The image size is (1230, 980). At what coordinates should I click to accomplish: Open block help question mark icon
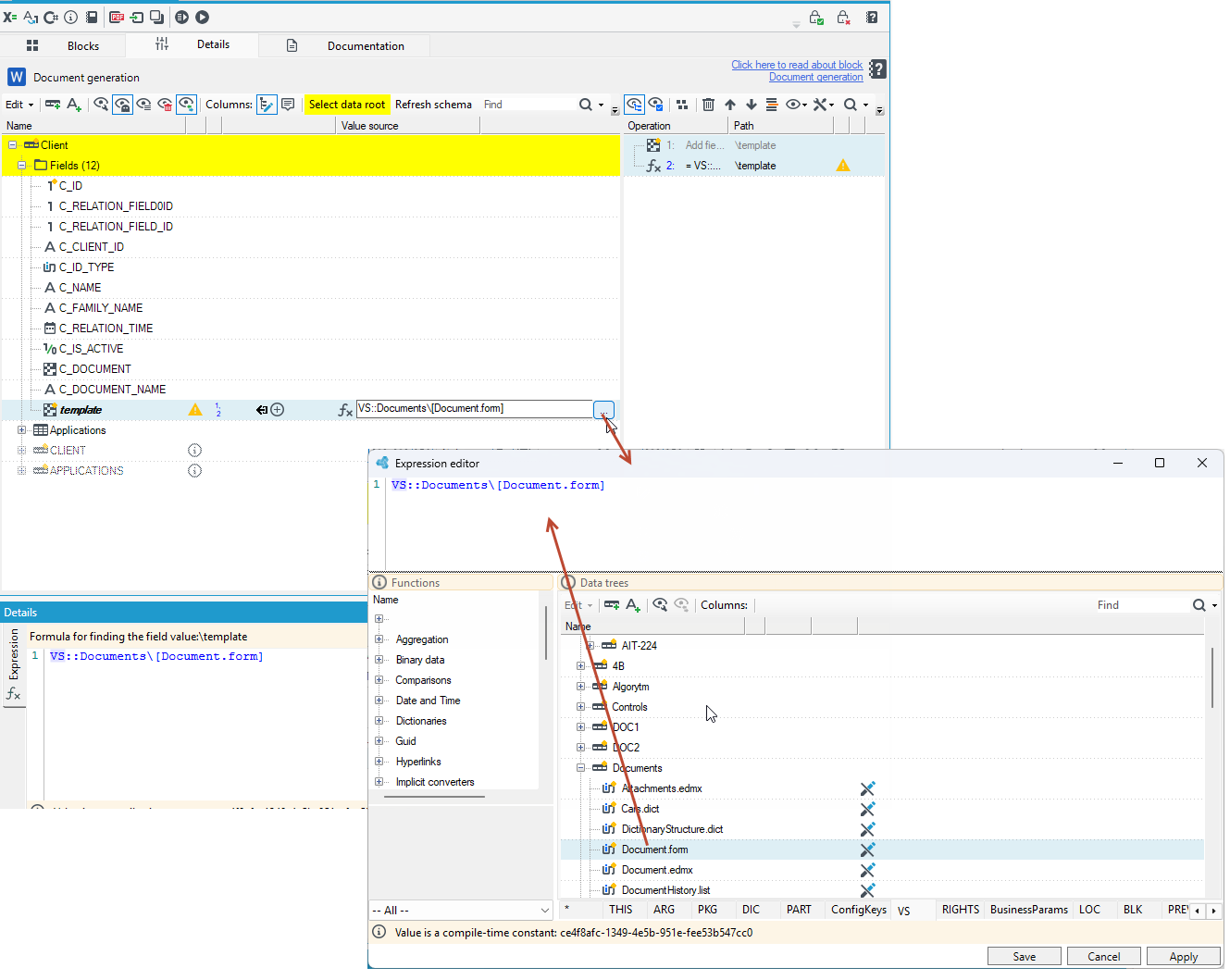[x=877, y=69]
